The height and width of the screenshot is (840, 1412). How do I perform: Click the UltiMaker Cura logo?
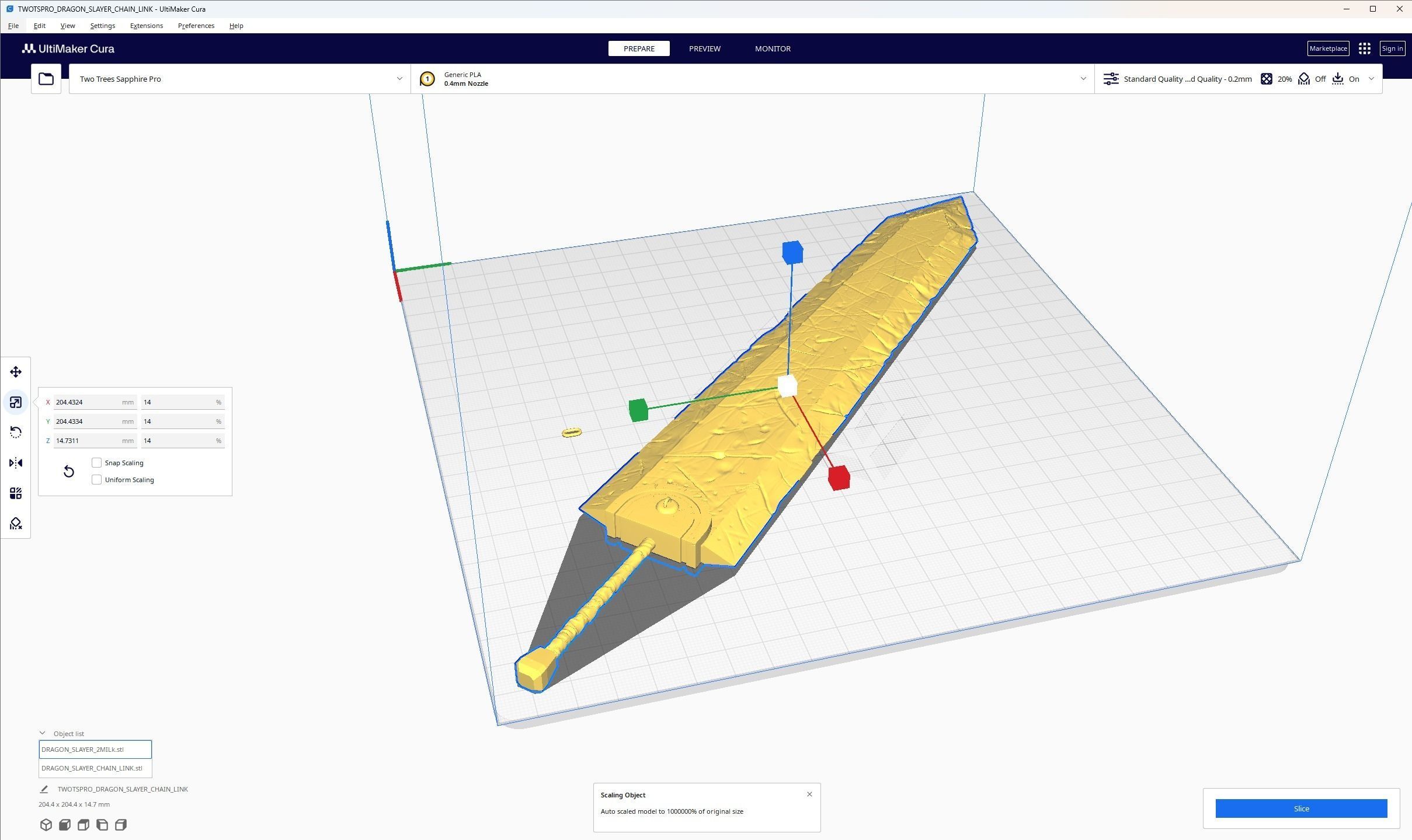68,48
